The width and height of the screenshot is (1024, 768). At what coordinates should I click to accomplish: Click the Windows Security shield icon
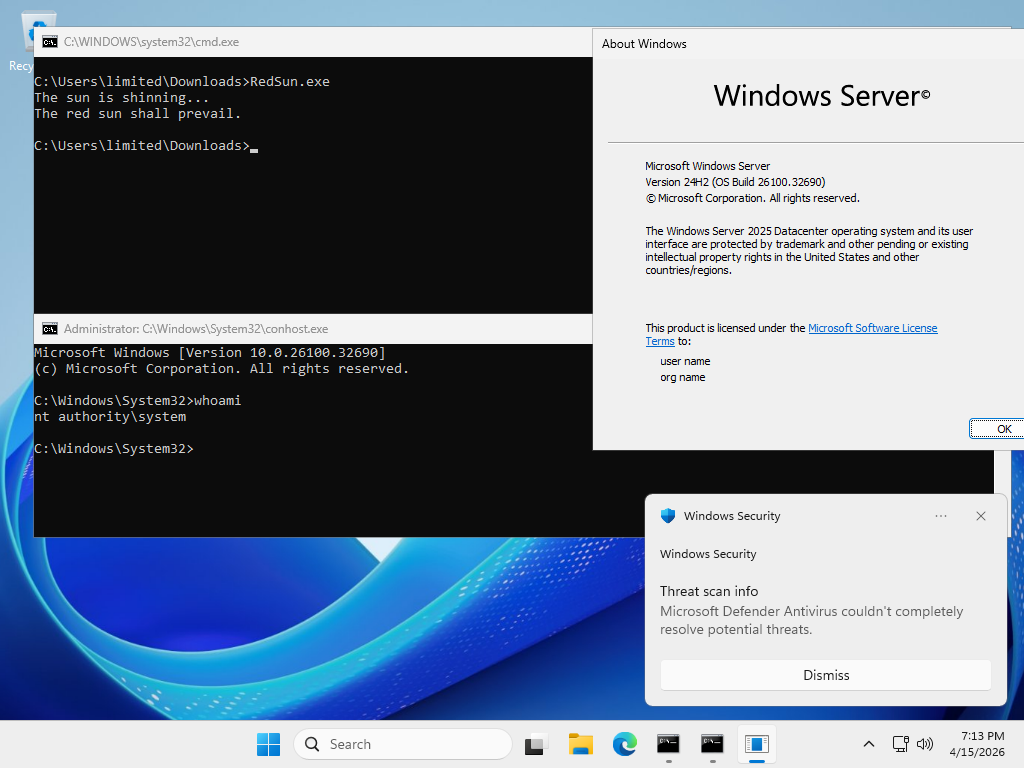pos(668,516)
